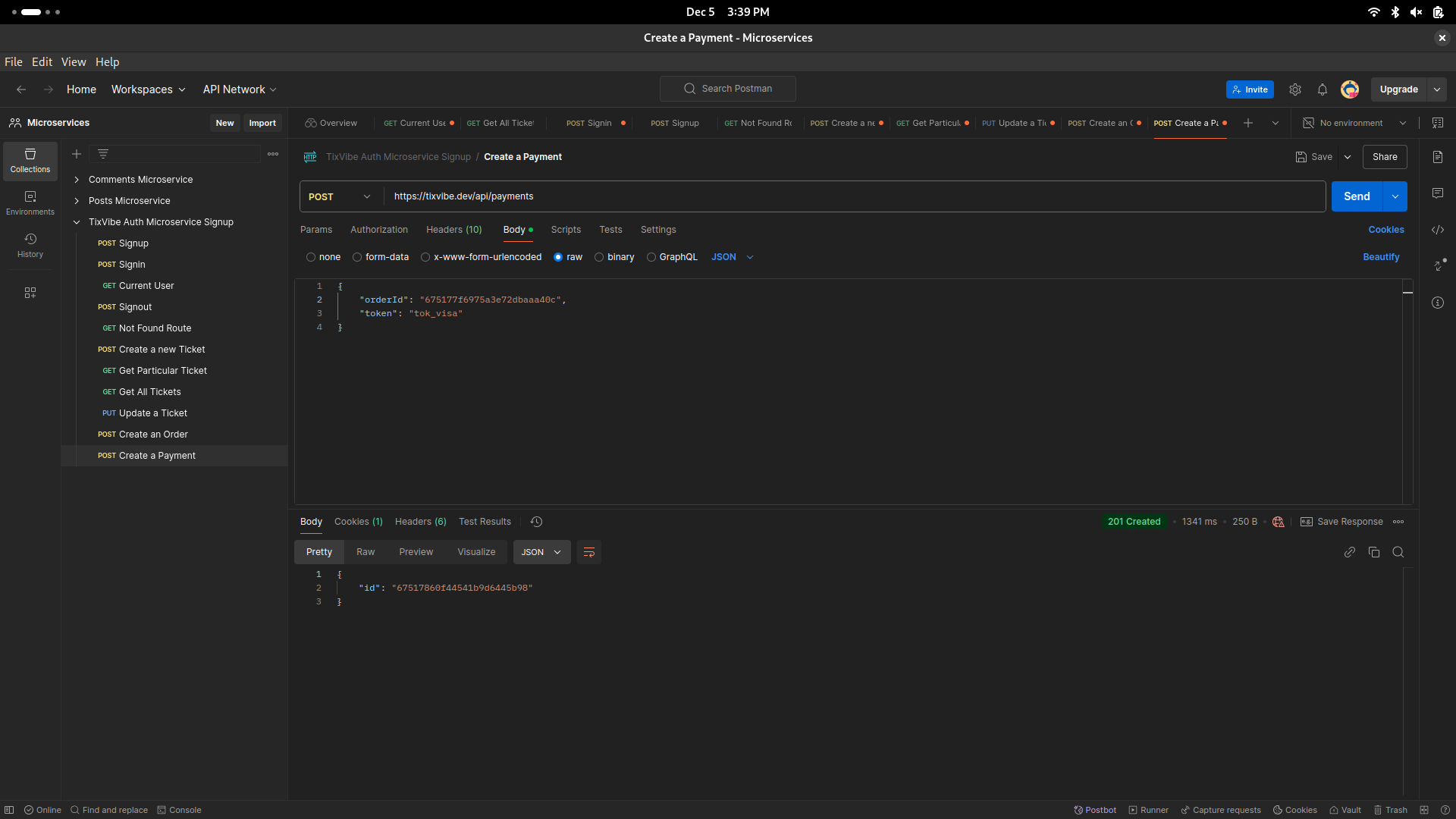Go forward with the right arrow

tap(49, 89)
